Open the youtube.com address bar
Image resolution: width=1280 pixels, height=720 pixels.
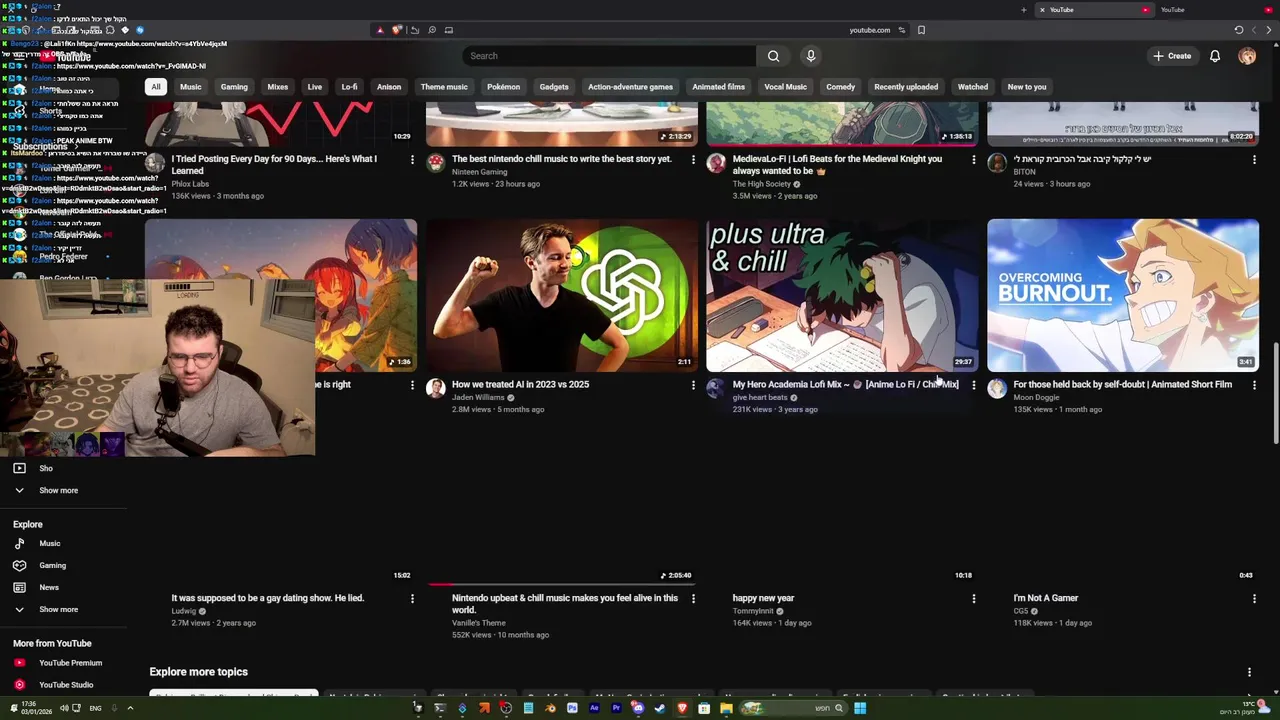point(869,30)
